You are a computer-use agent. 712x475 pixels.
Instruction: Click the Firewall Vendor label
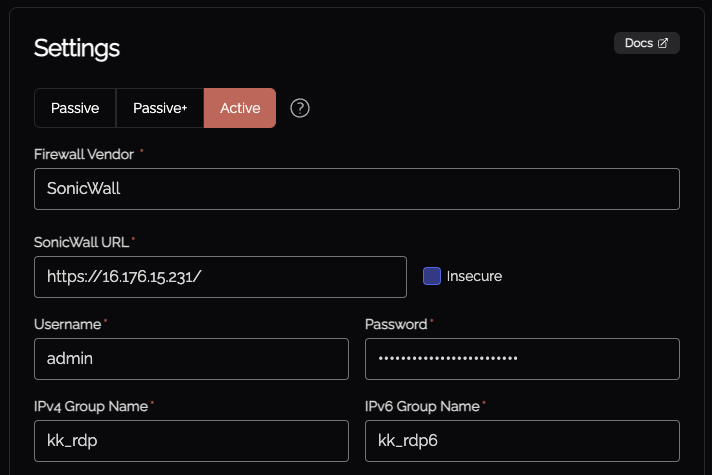coord(84,153)
